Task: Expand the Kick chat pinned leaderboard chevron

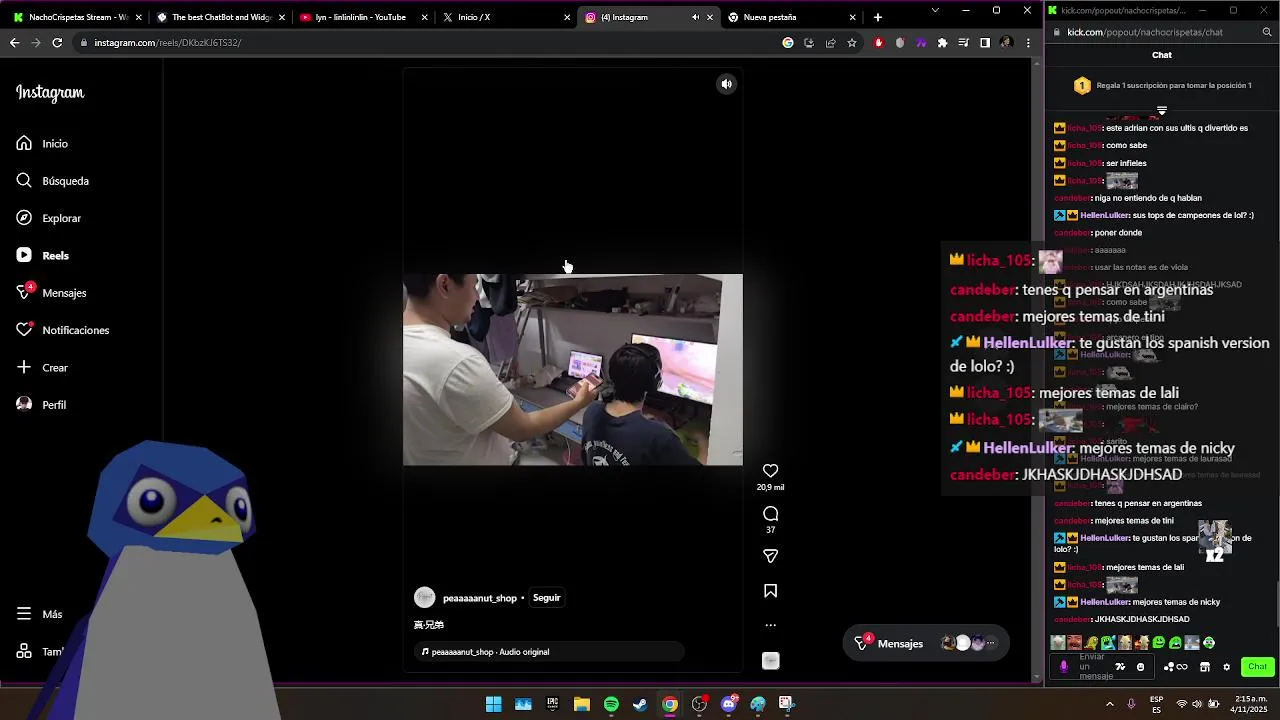Action: [x=1162, y=110]
